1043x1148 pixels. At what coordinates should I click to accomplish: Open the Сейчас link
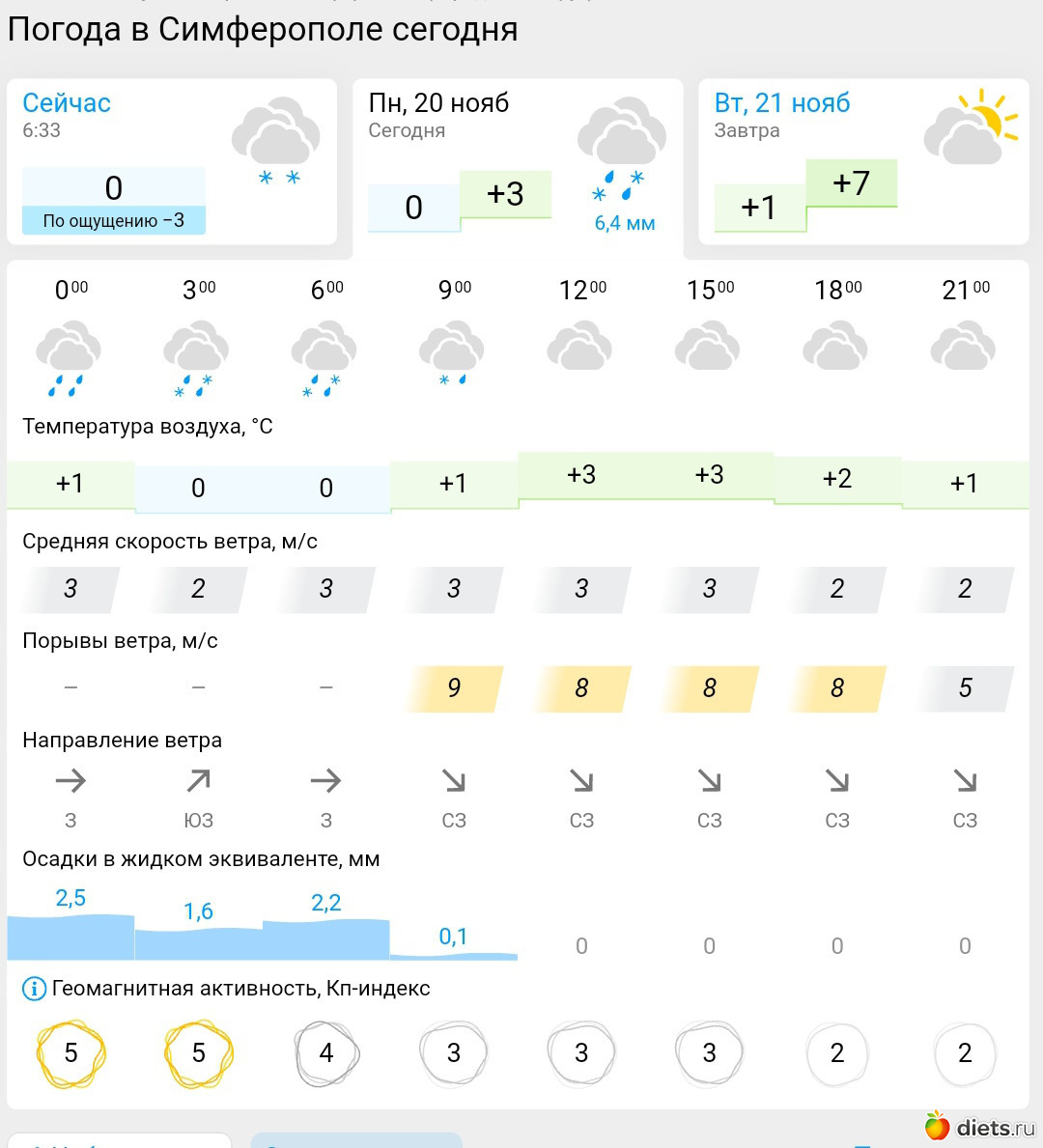67,103
